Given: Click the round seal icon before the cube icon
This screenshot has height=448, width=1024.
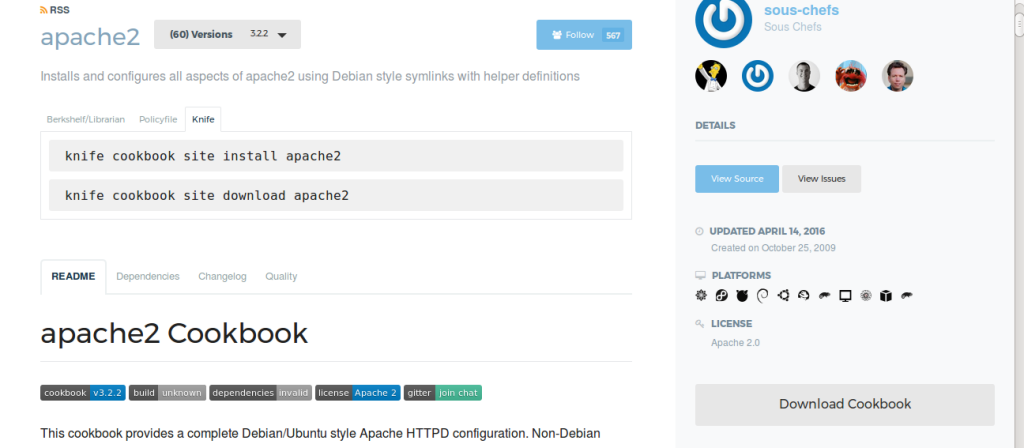Looking at the screenshot, I should coord(866,296).
